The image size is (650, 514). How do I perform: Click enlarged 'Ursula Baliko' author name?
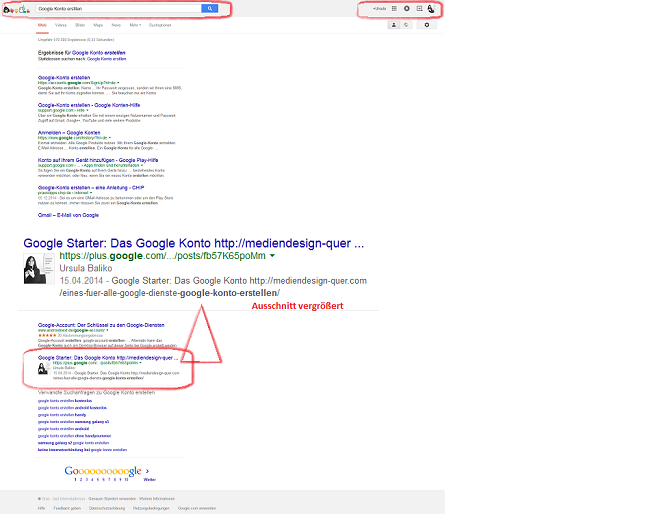click(86, 268)
